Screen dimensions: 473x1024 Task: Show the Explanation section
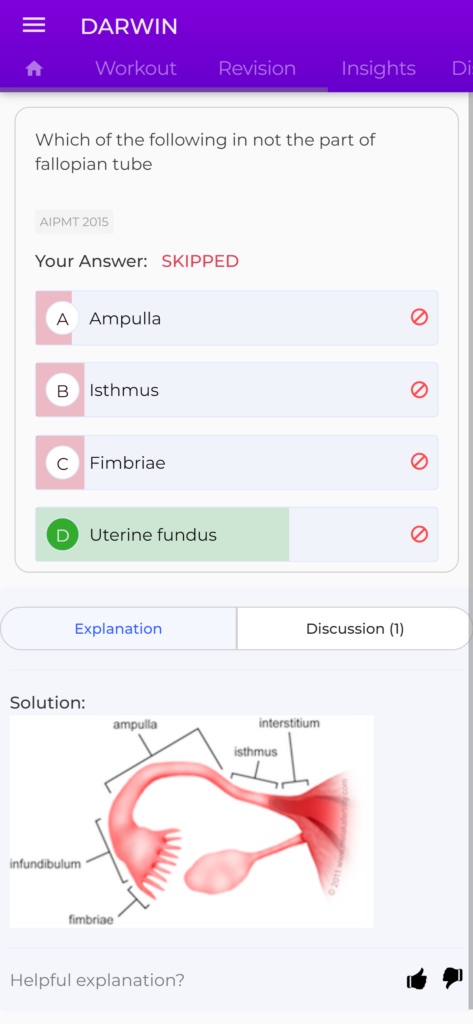[x=118, y=628]
